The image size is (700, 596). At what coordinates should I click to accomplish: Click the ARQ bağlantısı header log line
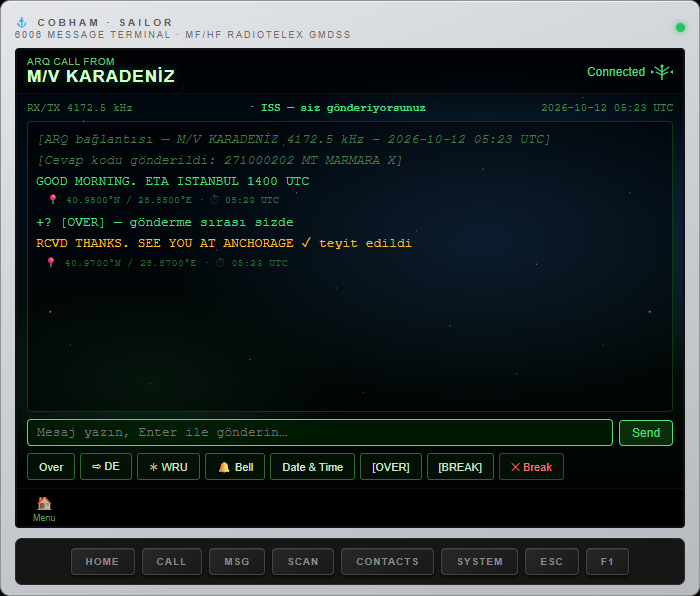point(294,139)
